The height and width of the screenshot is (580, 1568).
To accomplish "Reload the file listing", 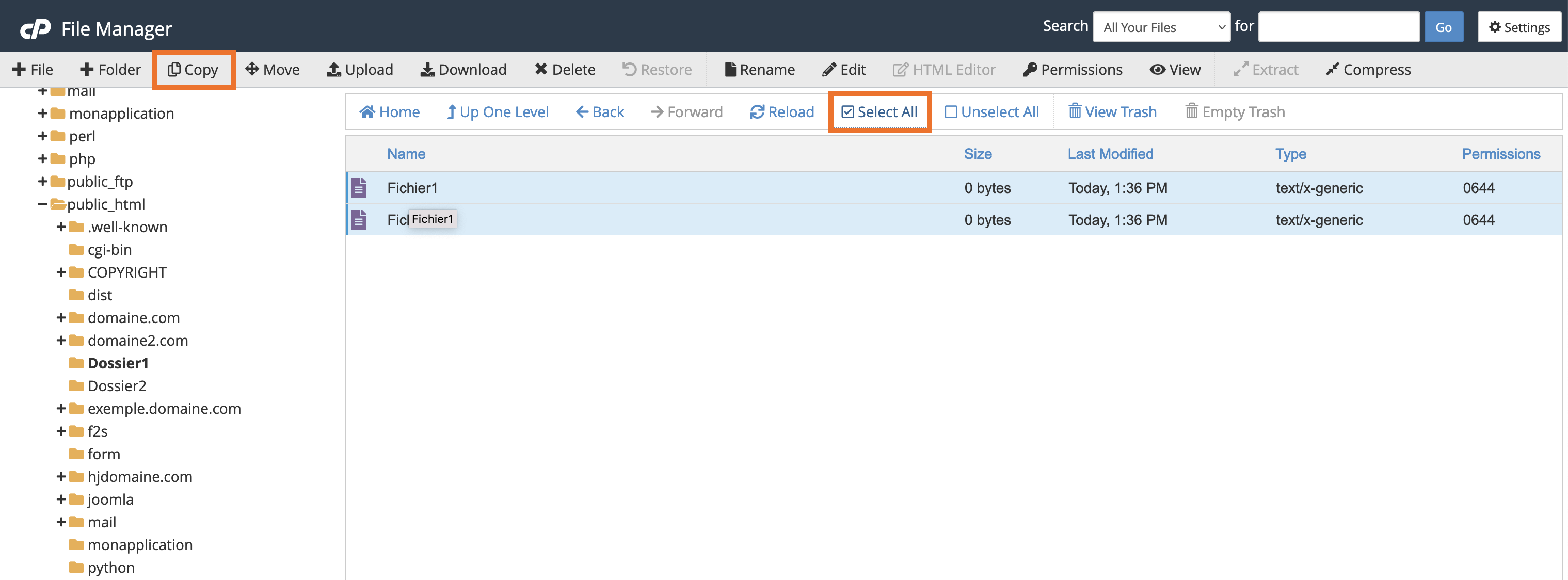I will coord(781,112).
